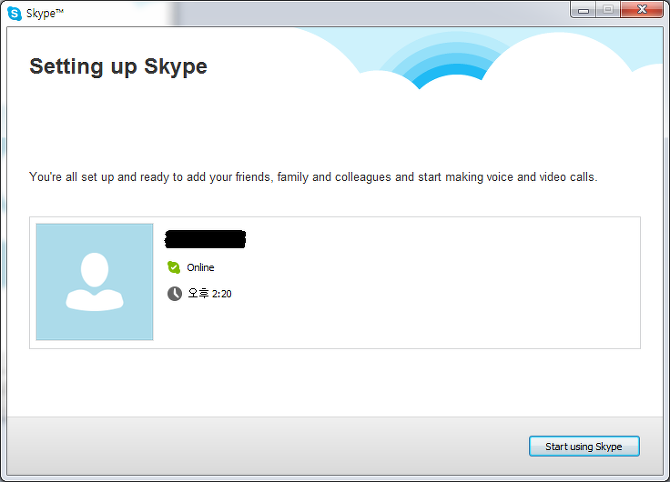Click the Skype logo in title bar
Viewport: 670px width, 482px height.
tap(15, 13)
